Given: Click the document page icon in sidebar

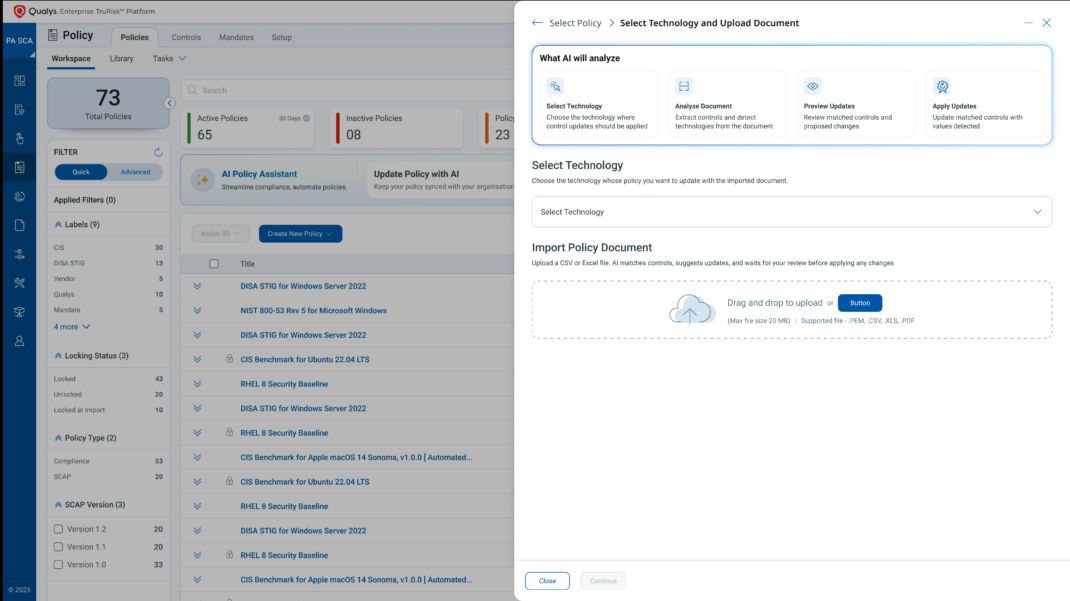Looking at the screenshot, I should pyautogui.click(x=19, y=225).
